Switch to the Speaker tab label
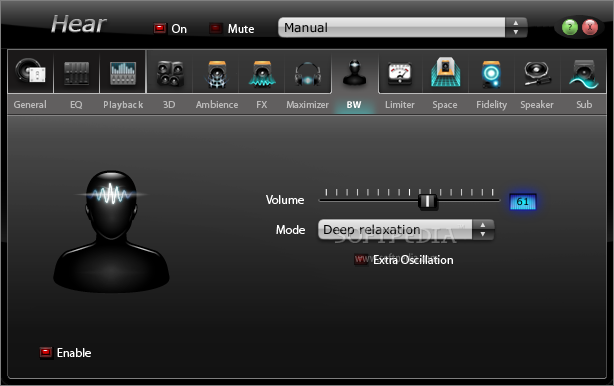Viewport: 614px width, 386px height. 537,105
